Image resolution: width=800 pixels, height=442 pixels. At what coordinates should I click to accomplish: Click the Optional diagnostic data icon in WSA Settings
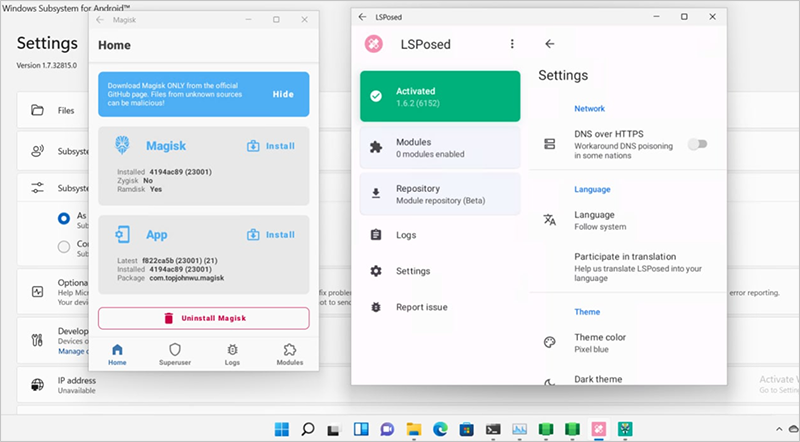(x=37, y=291)
